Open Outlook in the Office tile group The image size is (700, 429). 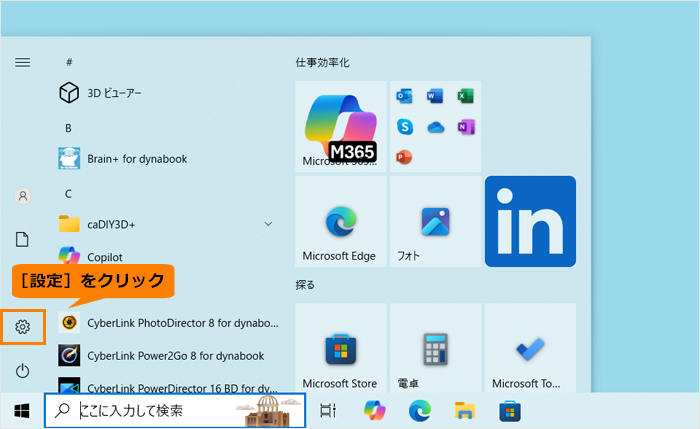404,96
